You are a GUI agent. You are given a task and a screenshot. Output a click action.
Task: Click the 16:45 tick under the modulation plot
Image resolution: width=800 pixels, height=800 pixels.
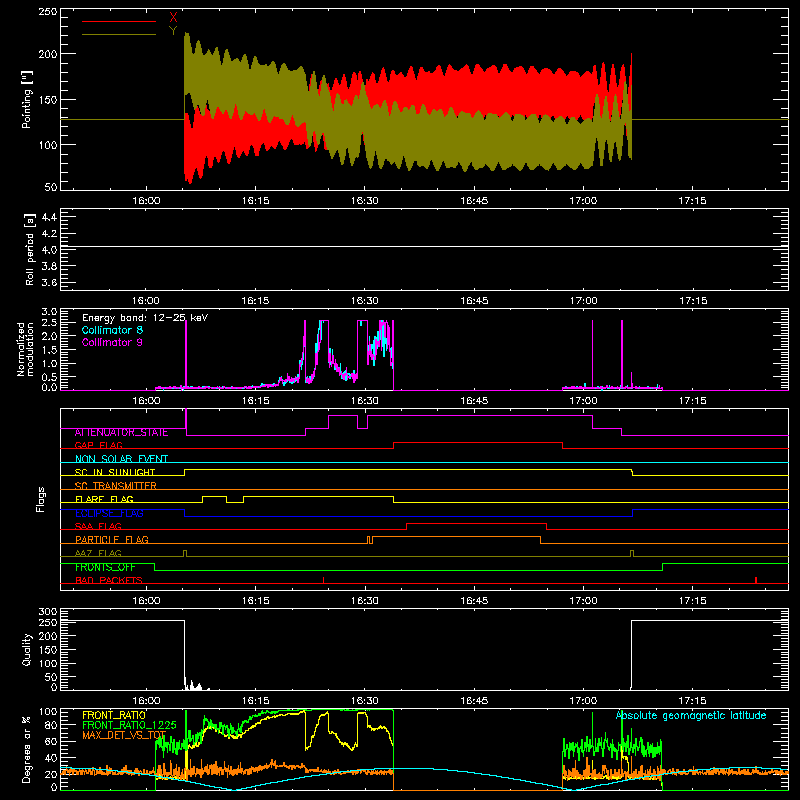(x=474, y=401)
